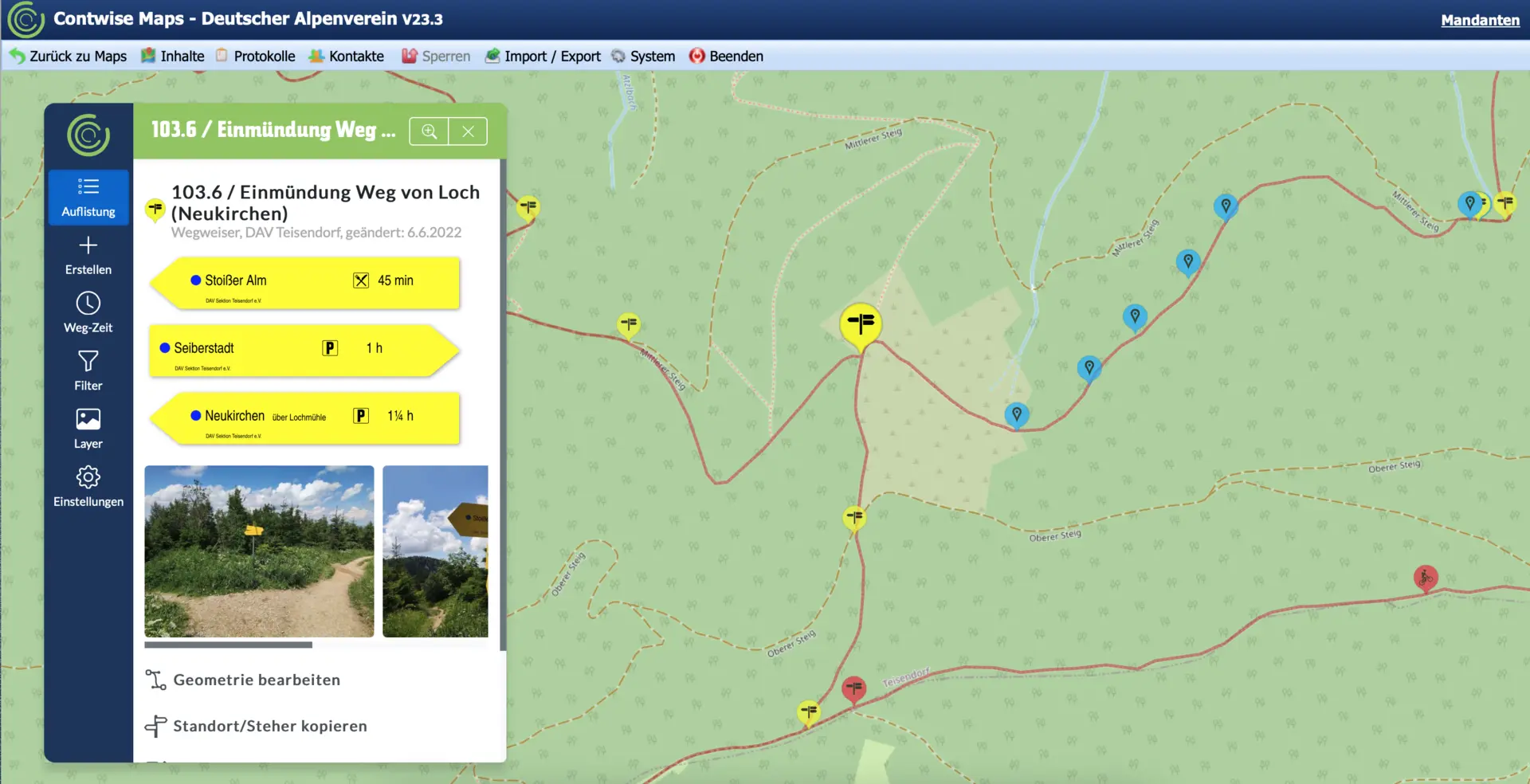Screen dimensions: 1530x784
Task: Open the Import / Export menu
Action: 543,56
